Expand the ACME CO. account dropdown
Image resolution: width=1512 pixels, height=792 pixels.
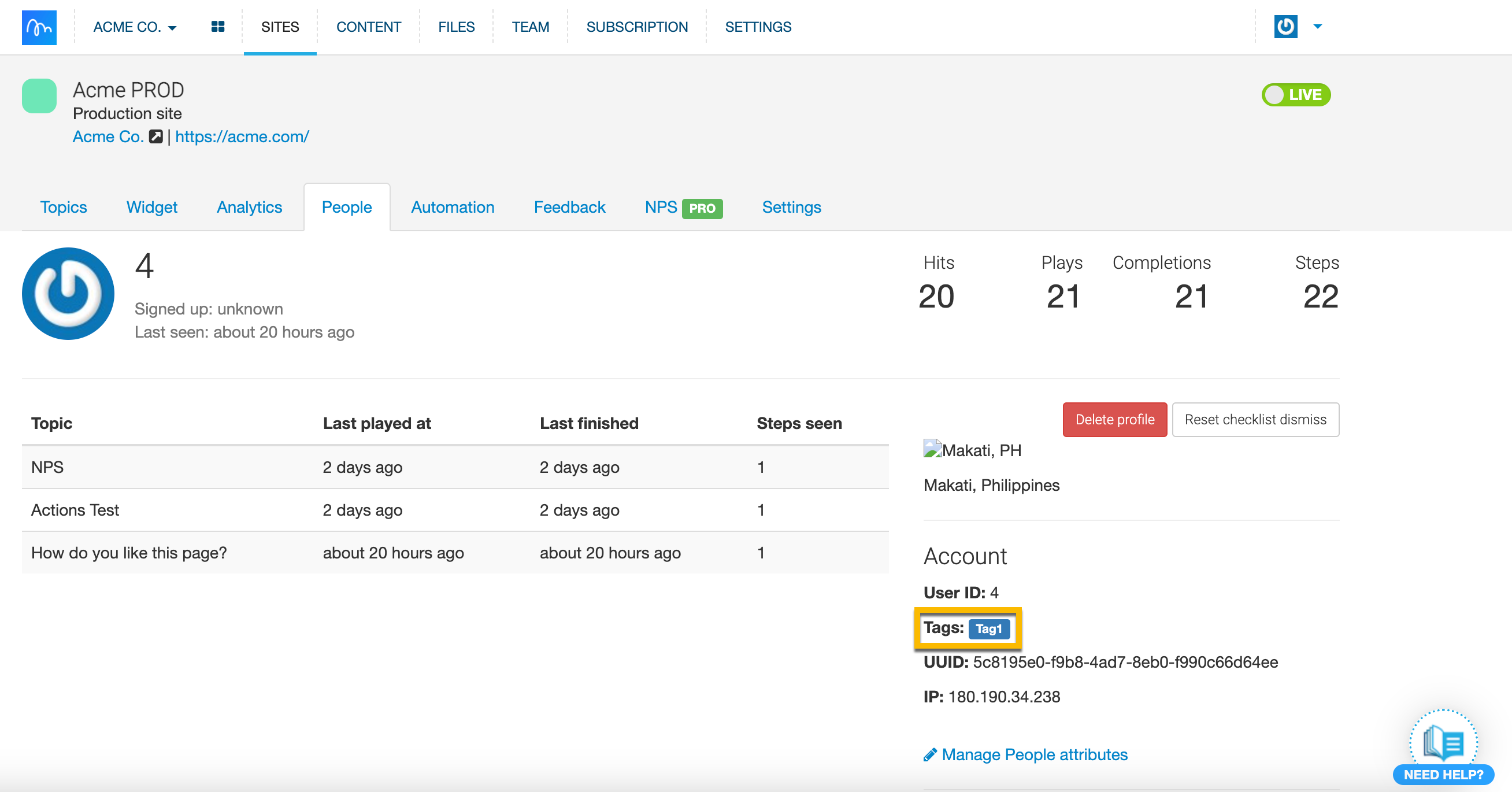click(x=135, y=27)
